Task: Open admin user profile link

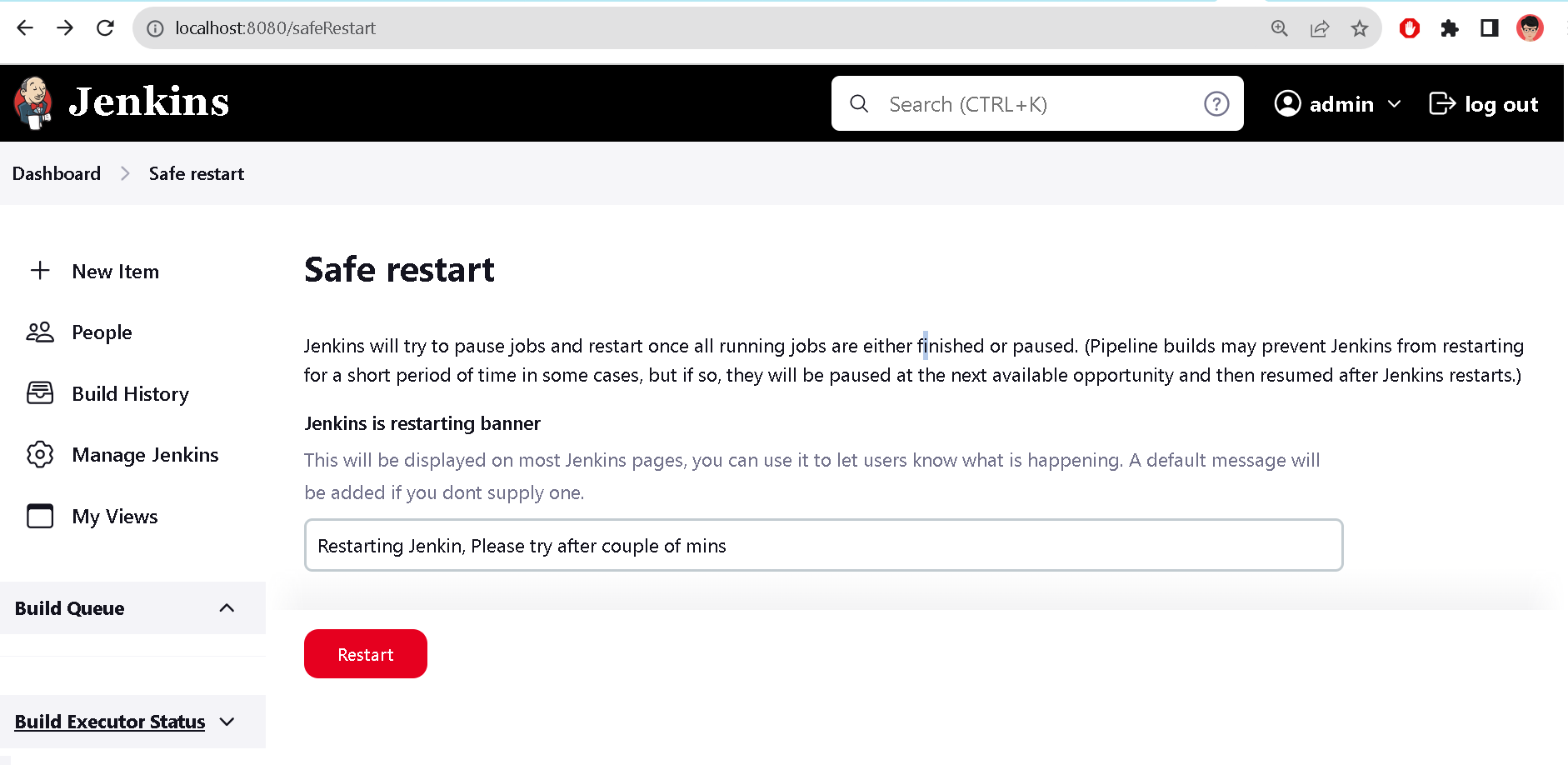Action: coord(1341,104)
